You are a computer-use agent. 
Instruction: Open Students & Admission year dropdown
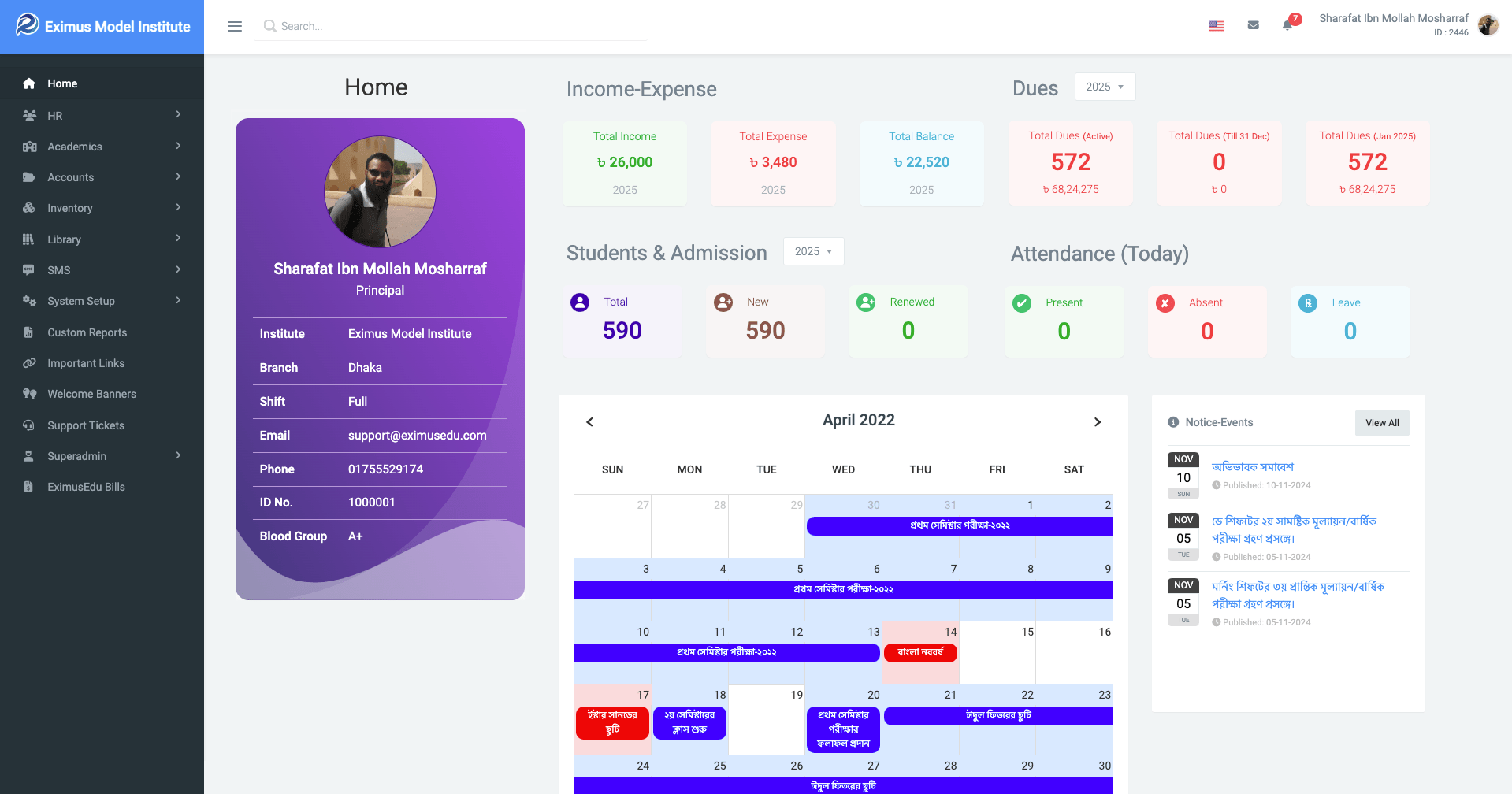coord(813,251)
